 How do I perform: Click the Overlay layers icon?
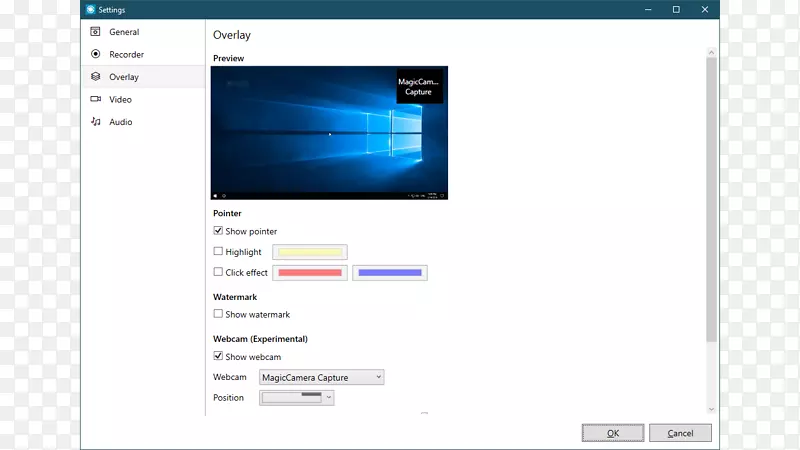tap(96, 76)
